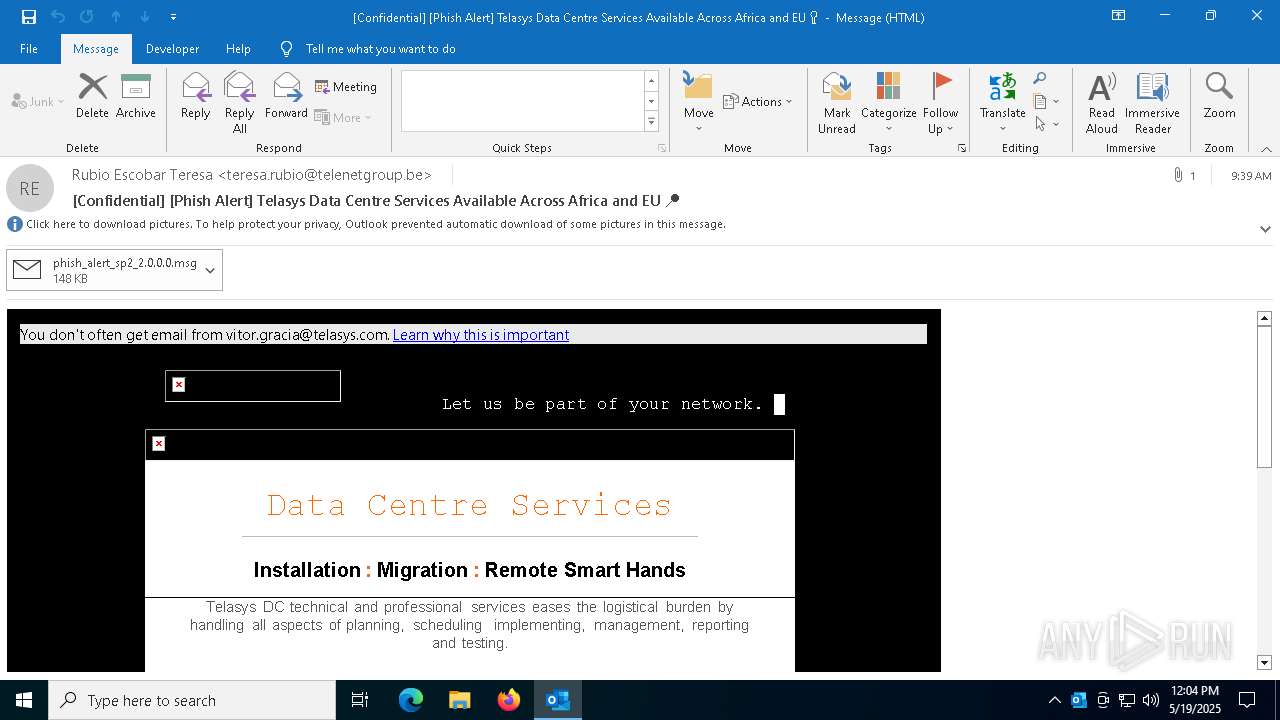Open the Follow Up flag menu
The image size is (1280, 720).
coord(940,103)
